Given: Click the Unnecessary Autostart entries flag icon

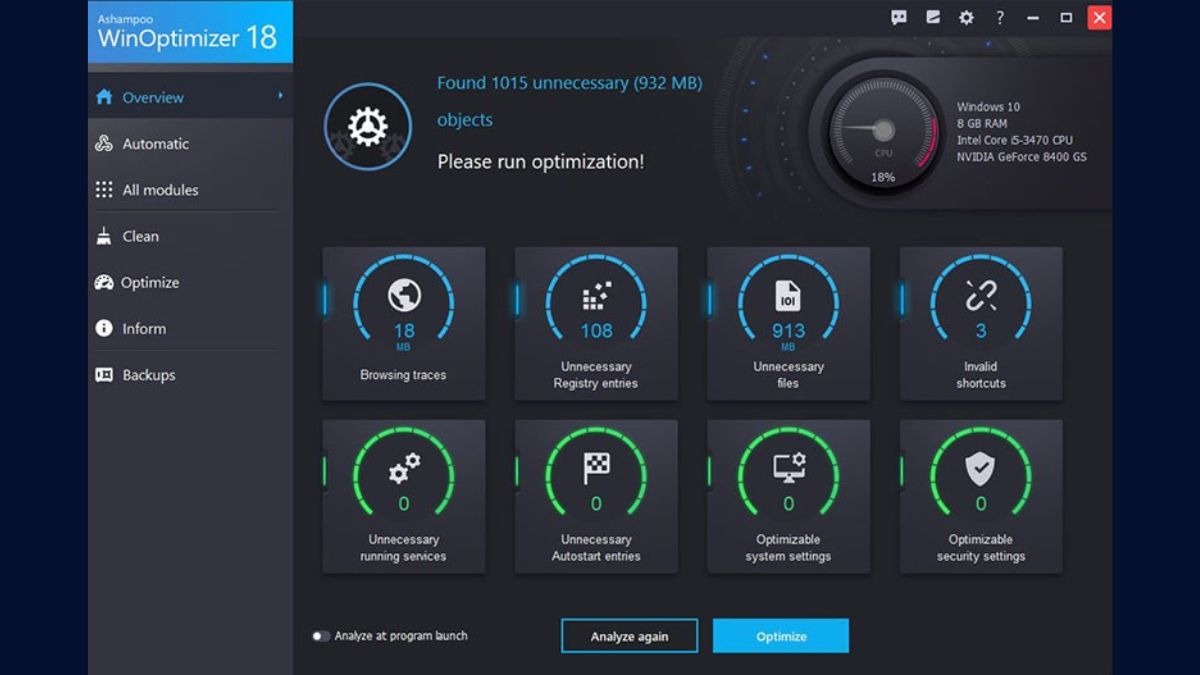Looking at the screenshot, I should tap(596, 468).
